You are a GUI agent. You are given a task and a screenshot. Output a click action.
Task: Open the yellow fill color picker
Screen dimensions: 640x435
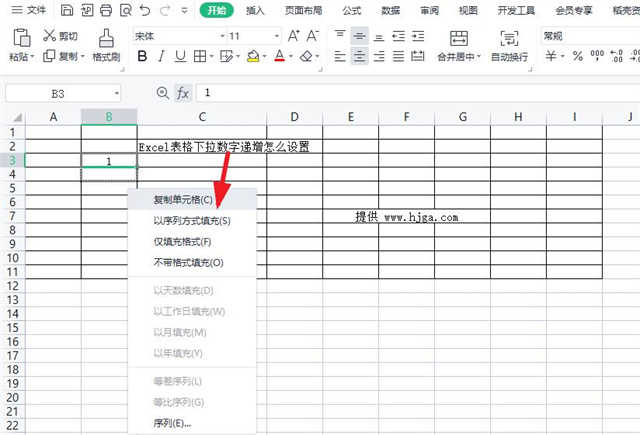(253, 56)
